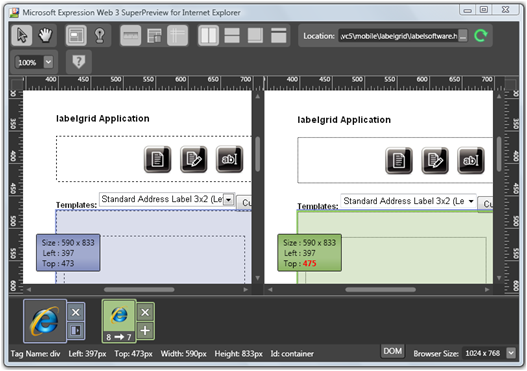The width and height of the screenshot is (527, 371).
Task: Click right pane scroll right arrow
Action: [487, 289]
